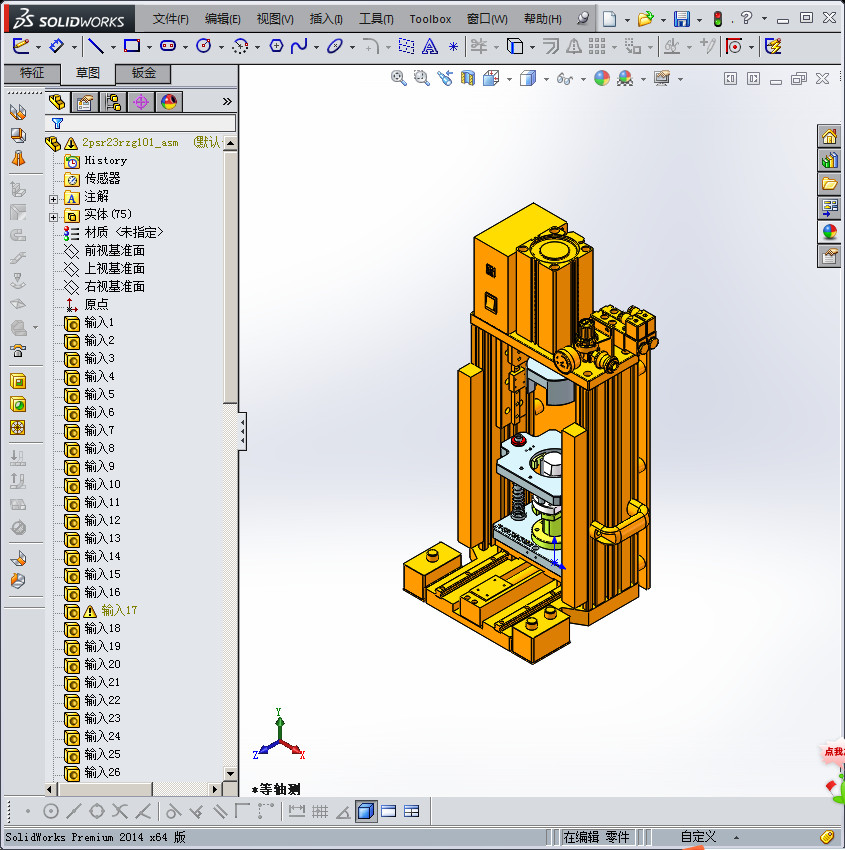The image size is (845, 850).
Task: Open 编辑(E) menu
Action: click(x=222, y=19)
